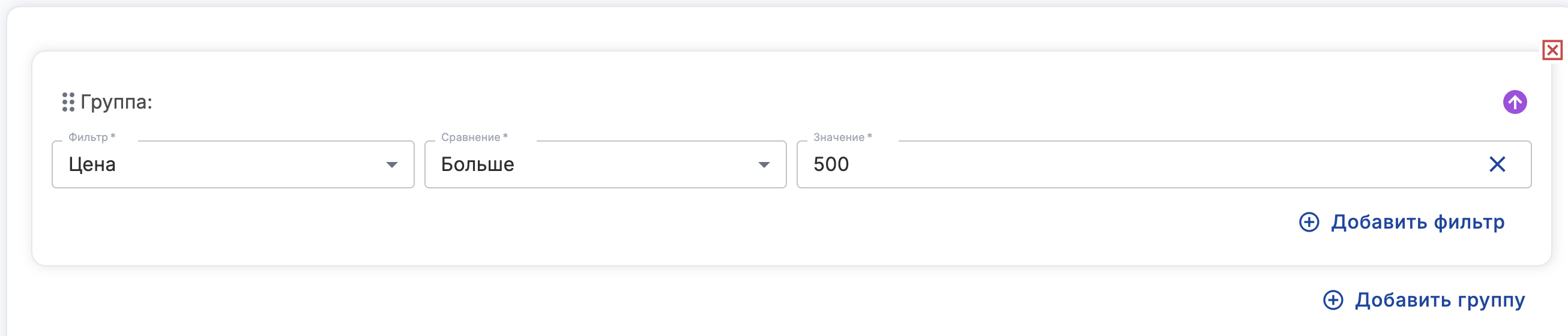Screen dimensions: 1568x336
Task: Expand the Фильтр dropdown arrow
Action: point(392,165)
